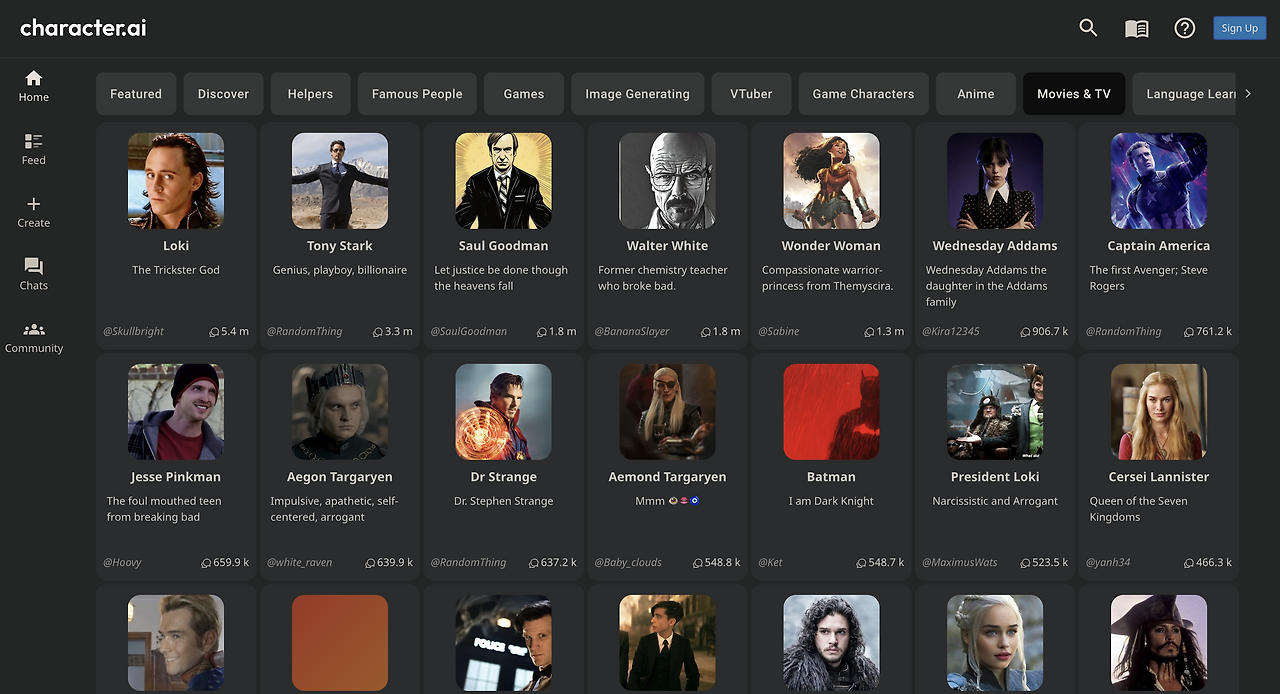Click the Cersei Lannister avatar

click(x=1159, y=412)
